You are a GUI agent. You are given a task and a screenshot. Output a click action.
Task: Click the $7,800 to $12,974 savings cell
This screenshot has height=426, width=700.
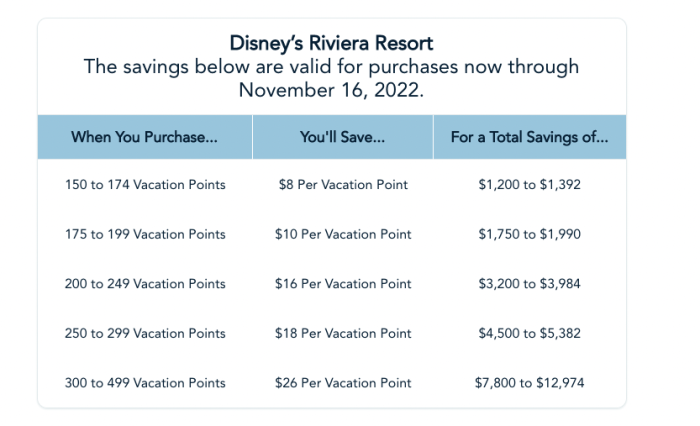529,383
